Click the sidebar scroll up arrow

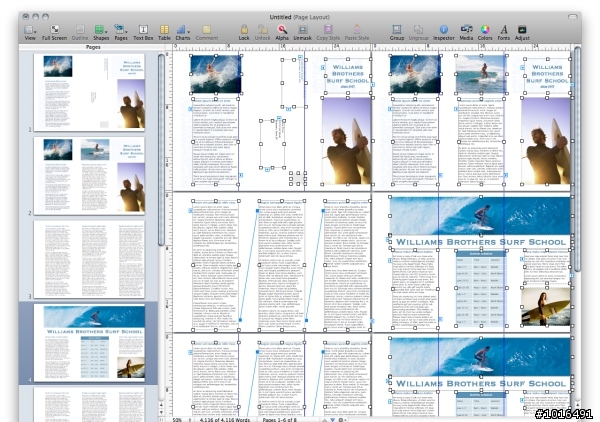(161, 404)
